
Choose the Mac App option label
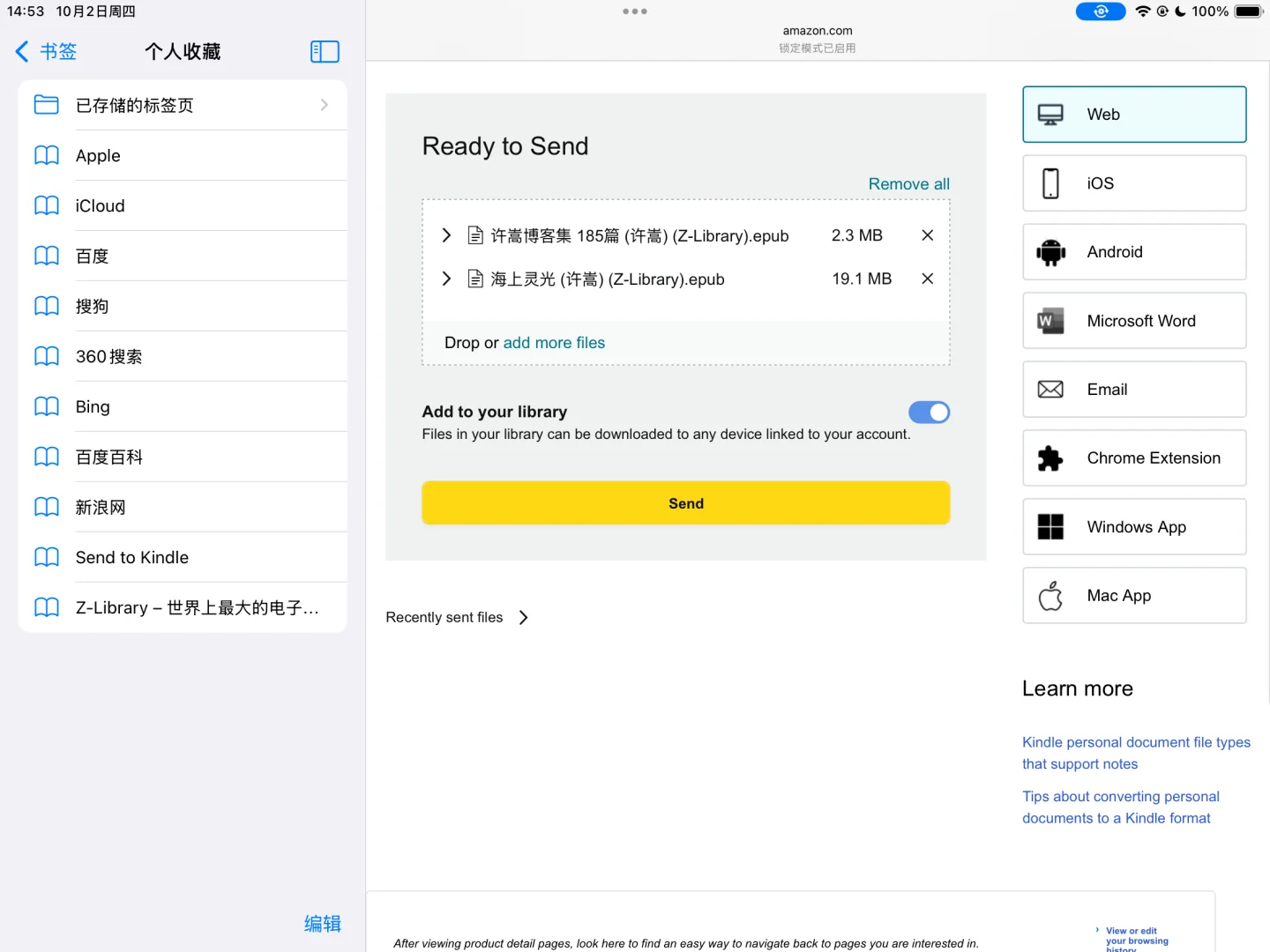point(1118,596)
